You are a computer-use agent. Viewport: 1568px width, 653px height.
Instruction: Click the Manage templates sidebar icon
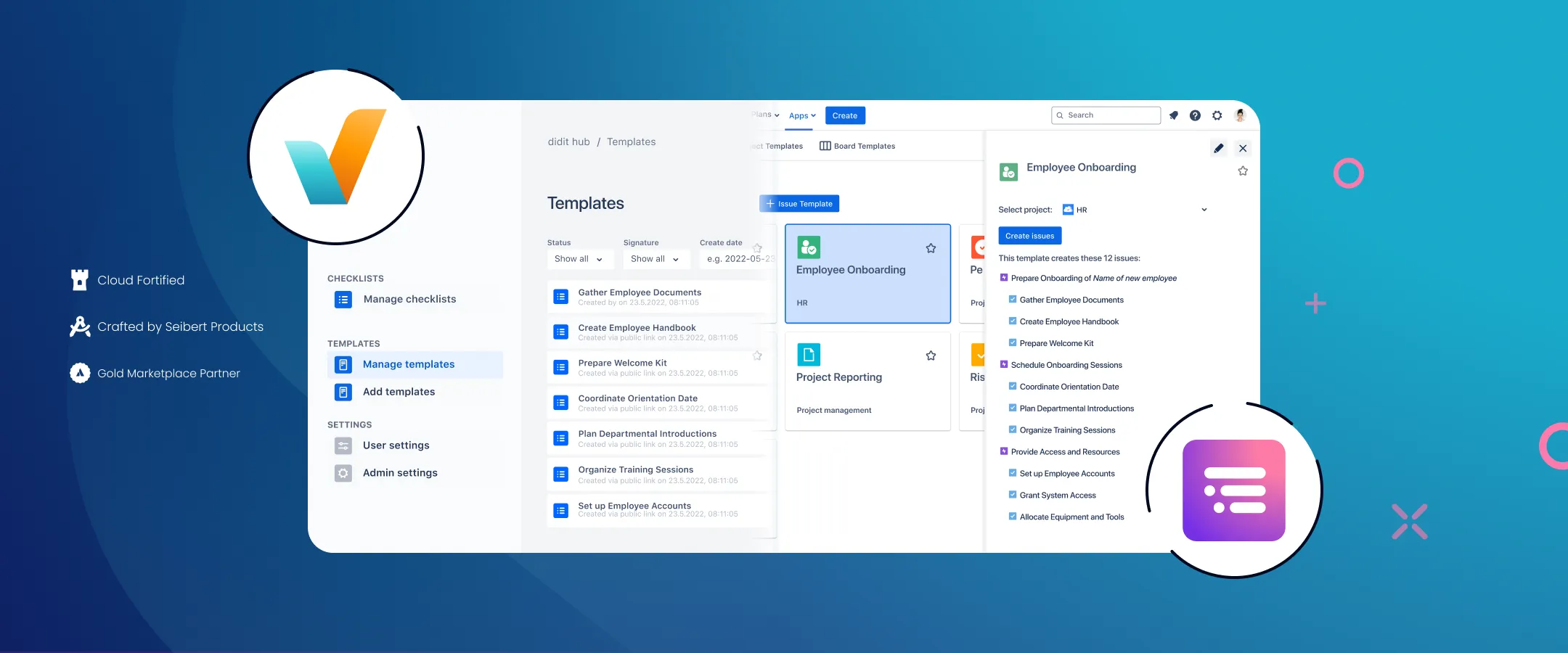pos(343,364)
